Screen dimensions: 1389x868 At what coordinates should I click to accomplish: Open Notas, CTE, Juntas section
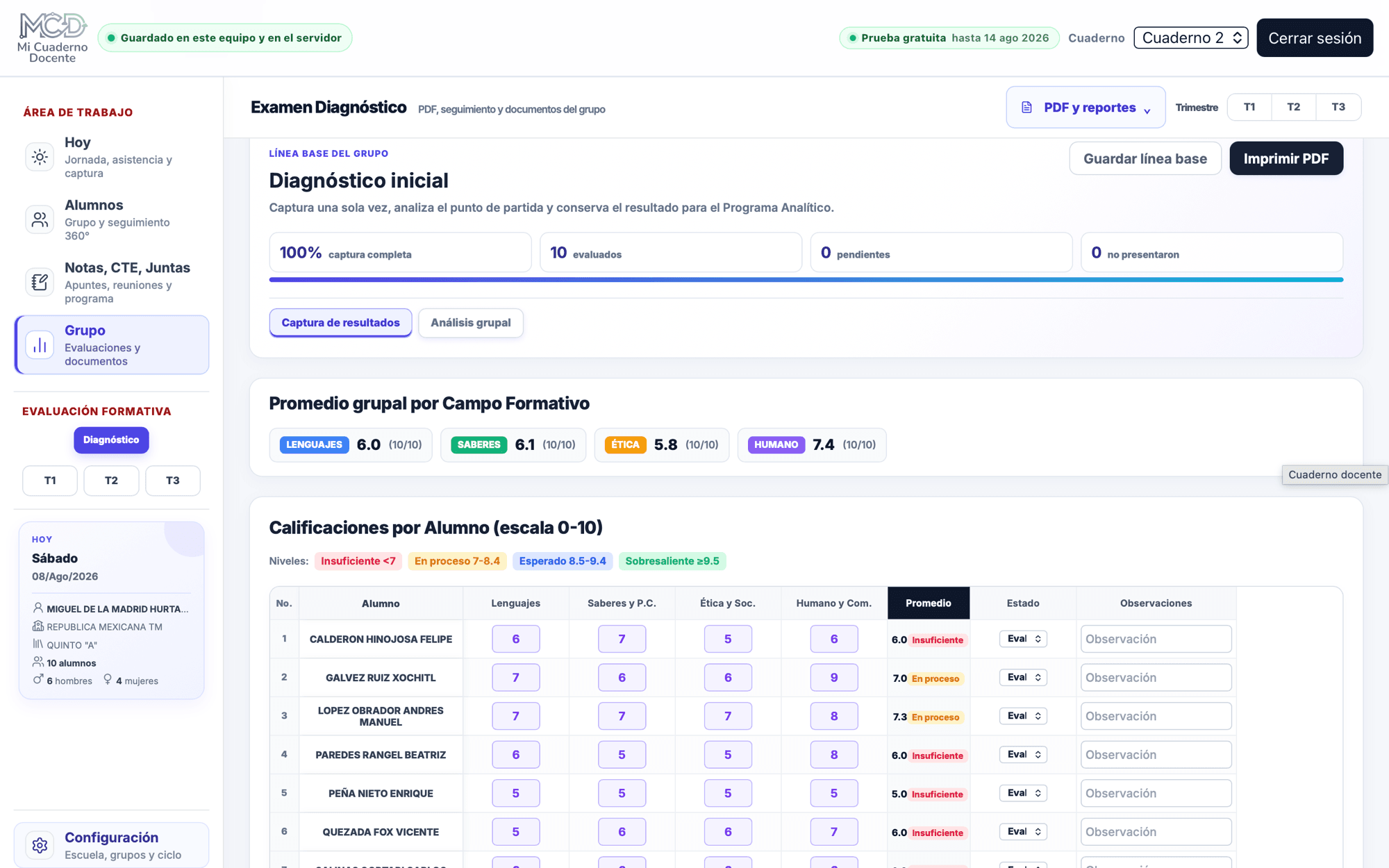point(112,282)
